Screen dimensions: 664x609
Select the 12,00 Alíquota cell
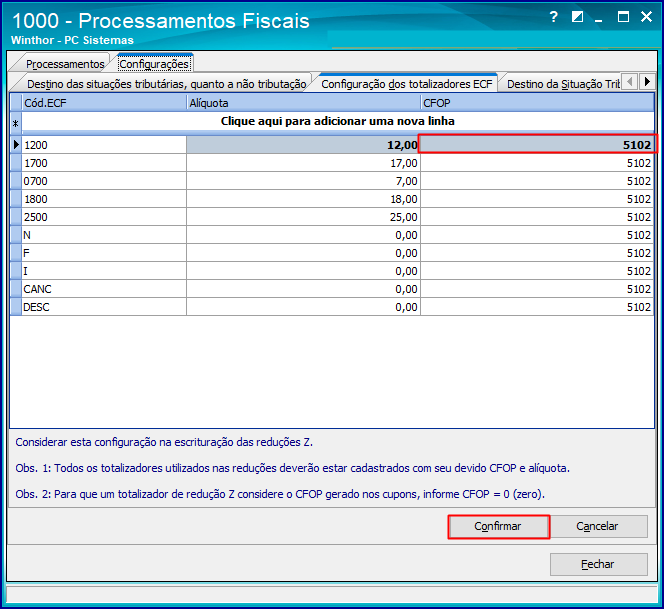pos(303,145)
